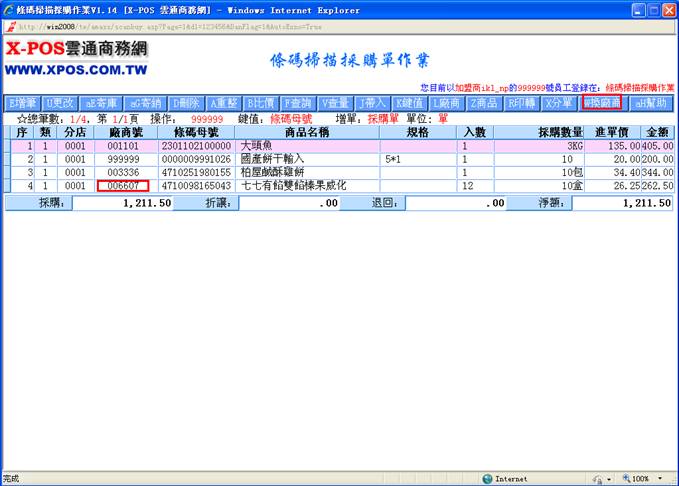Click the 淨額 net amount field
The width and height of the screenshot is (679, 486).
(x=622, y=203)
